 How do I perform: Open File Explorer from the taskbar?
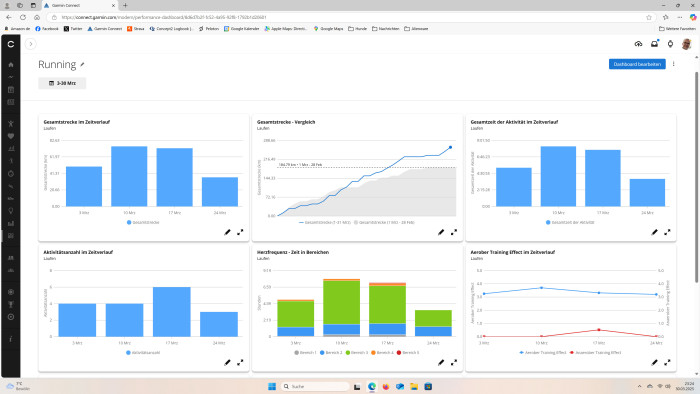[414, 386]
